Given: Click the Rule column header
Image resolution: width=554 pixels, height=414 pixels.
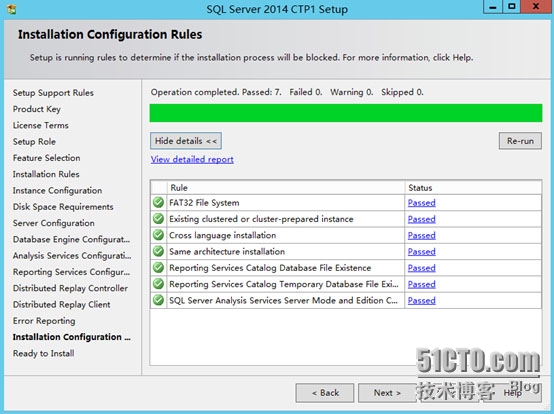Looking at the screenshot, I should coord(286,188).
